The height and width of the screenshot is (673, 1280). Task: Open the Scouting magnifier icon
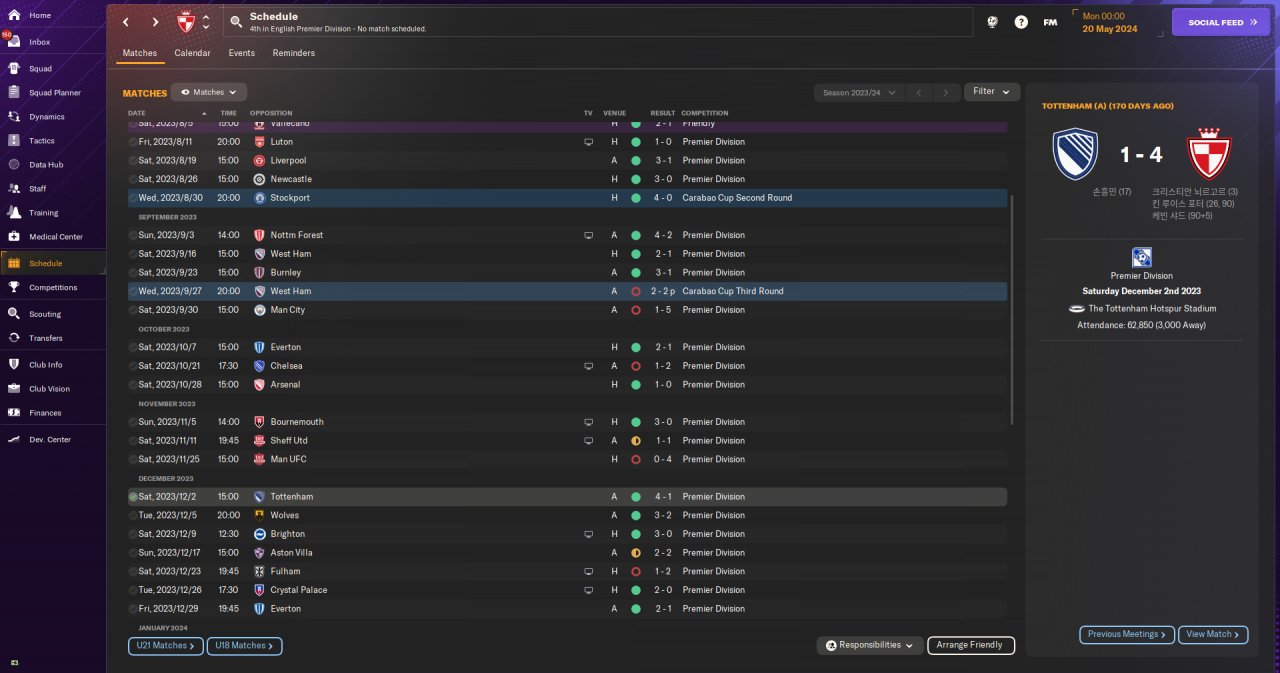coord(14,313)
